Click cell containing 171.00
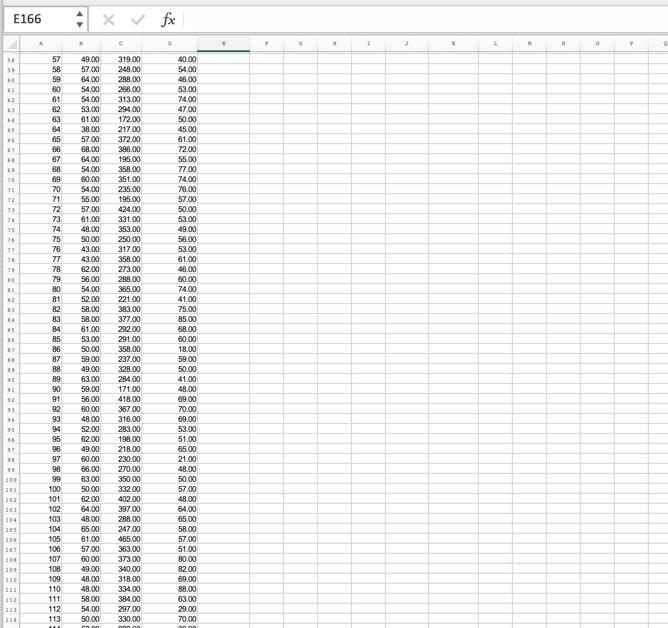The image size is (668, 628). 121,389
